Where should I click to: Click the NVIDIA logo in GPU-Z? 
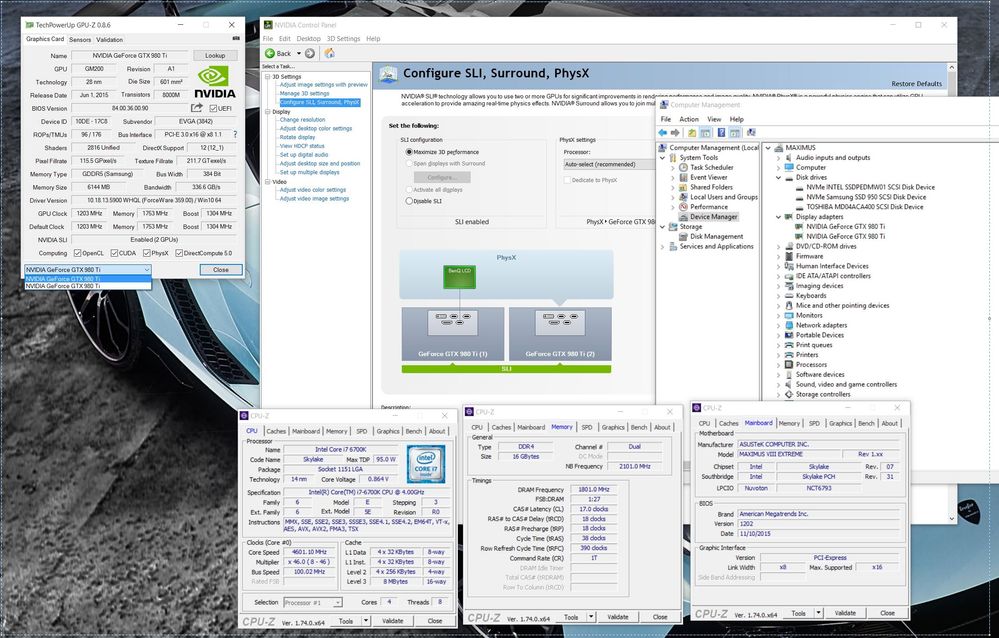click(x=215, y=81)
